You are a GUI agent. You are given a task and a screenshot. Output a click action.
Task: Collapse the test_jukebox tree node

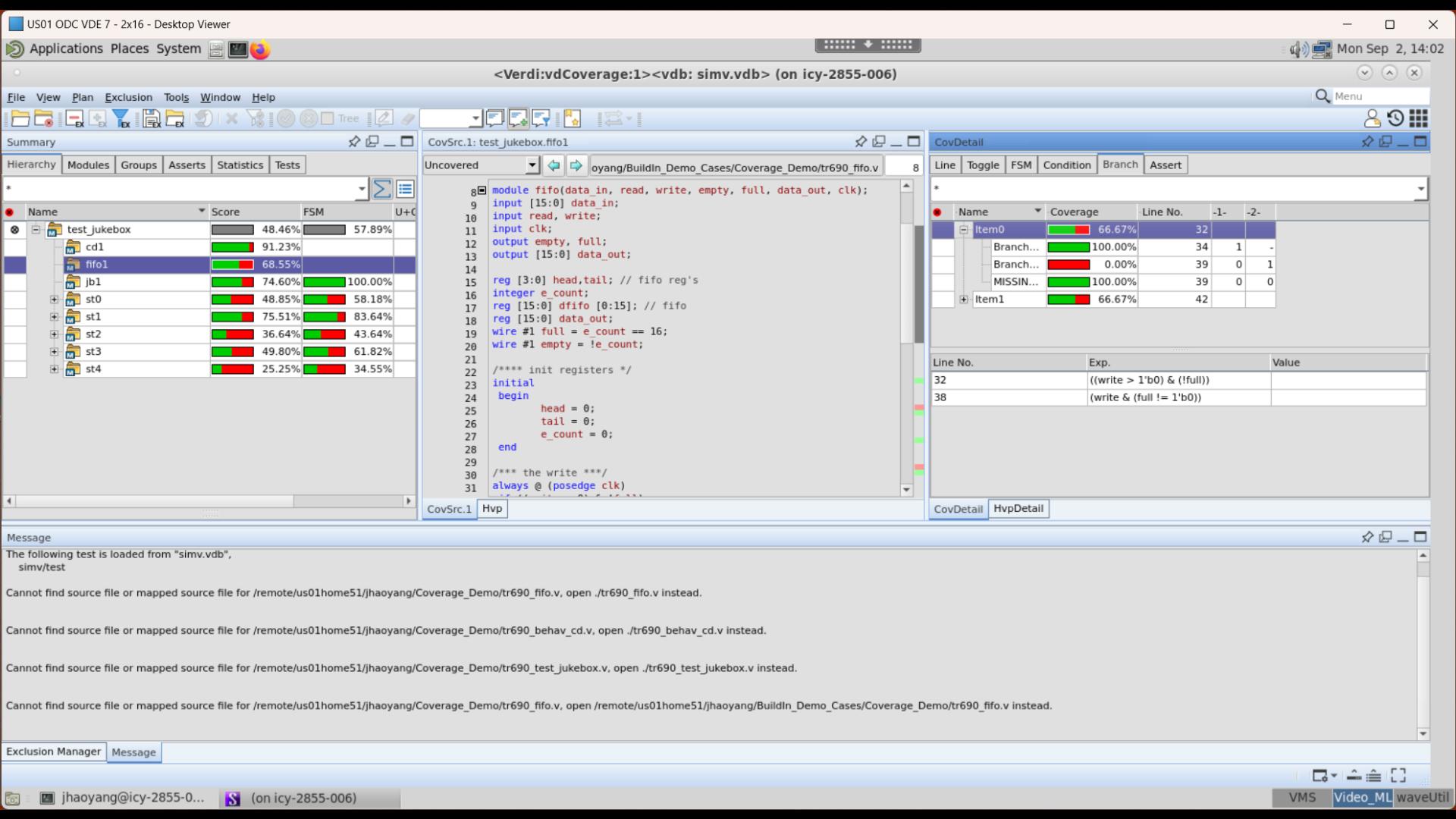point(36,229)
